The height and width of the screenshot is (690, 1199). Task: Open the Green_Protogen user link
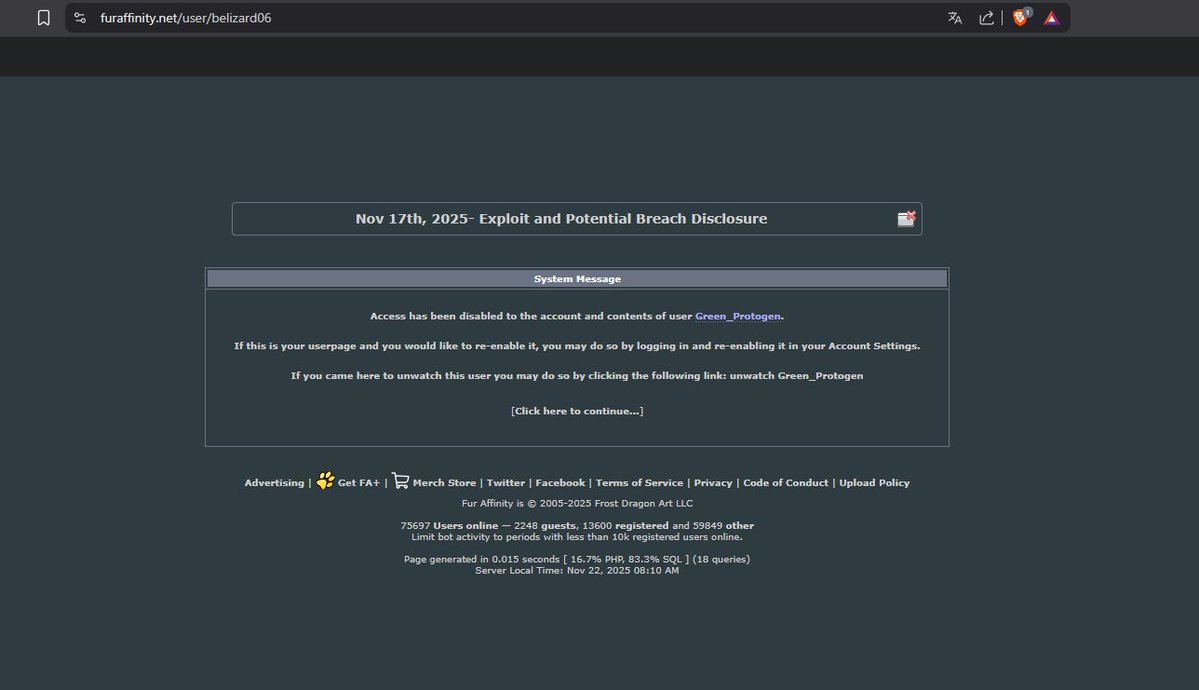point(738,316)
